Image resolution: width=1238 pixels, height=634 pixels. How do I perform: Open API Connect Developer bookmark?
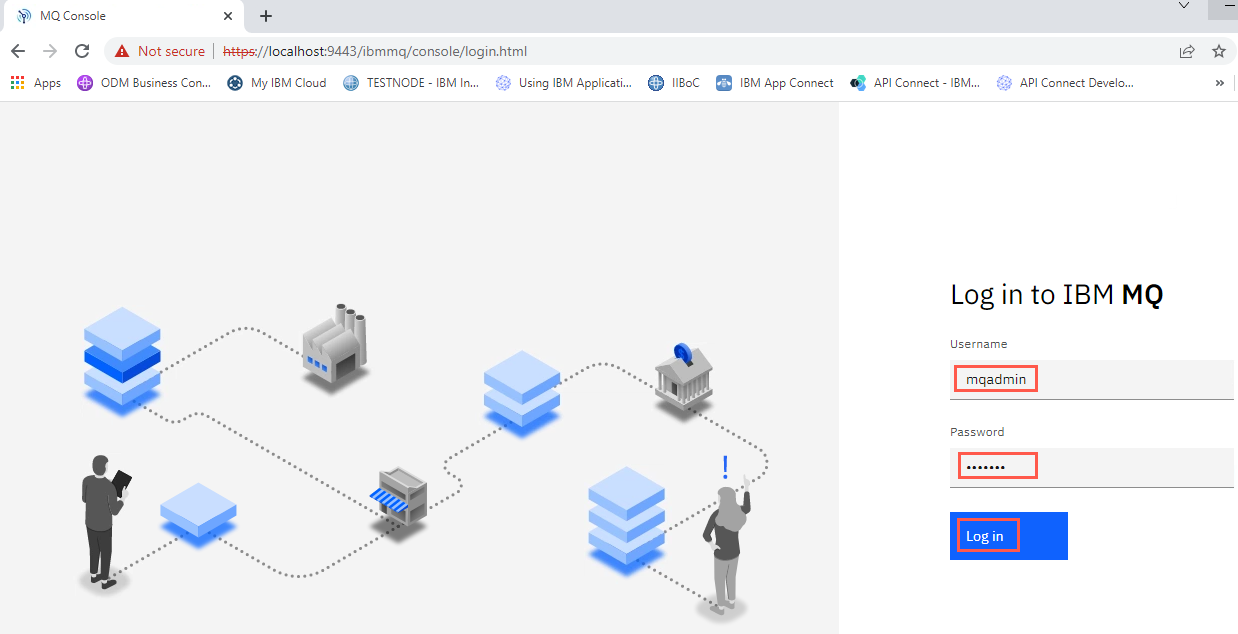coord(1066,83)
